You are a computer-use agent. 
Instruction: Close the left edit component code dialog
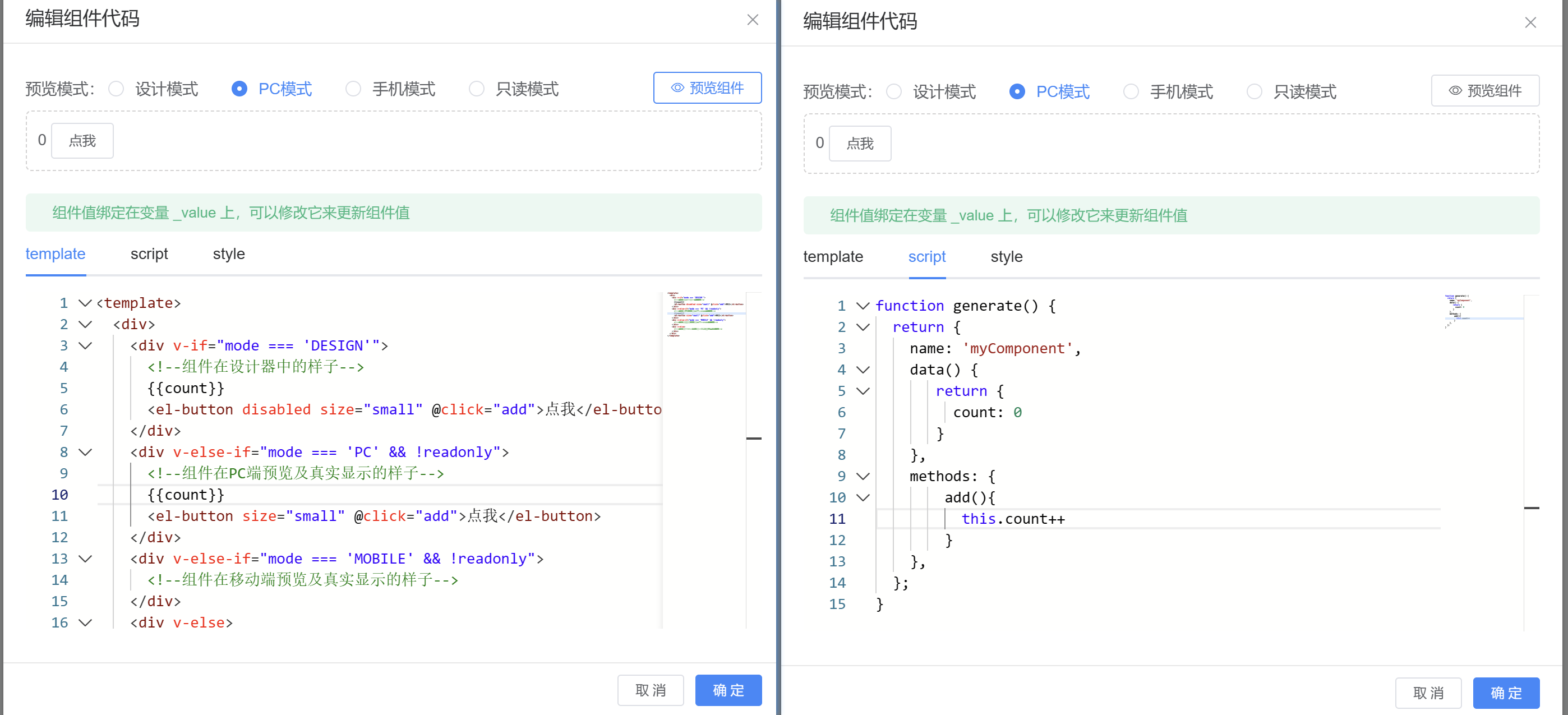753,20
